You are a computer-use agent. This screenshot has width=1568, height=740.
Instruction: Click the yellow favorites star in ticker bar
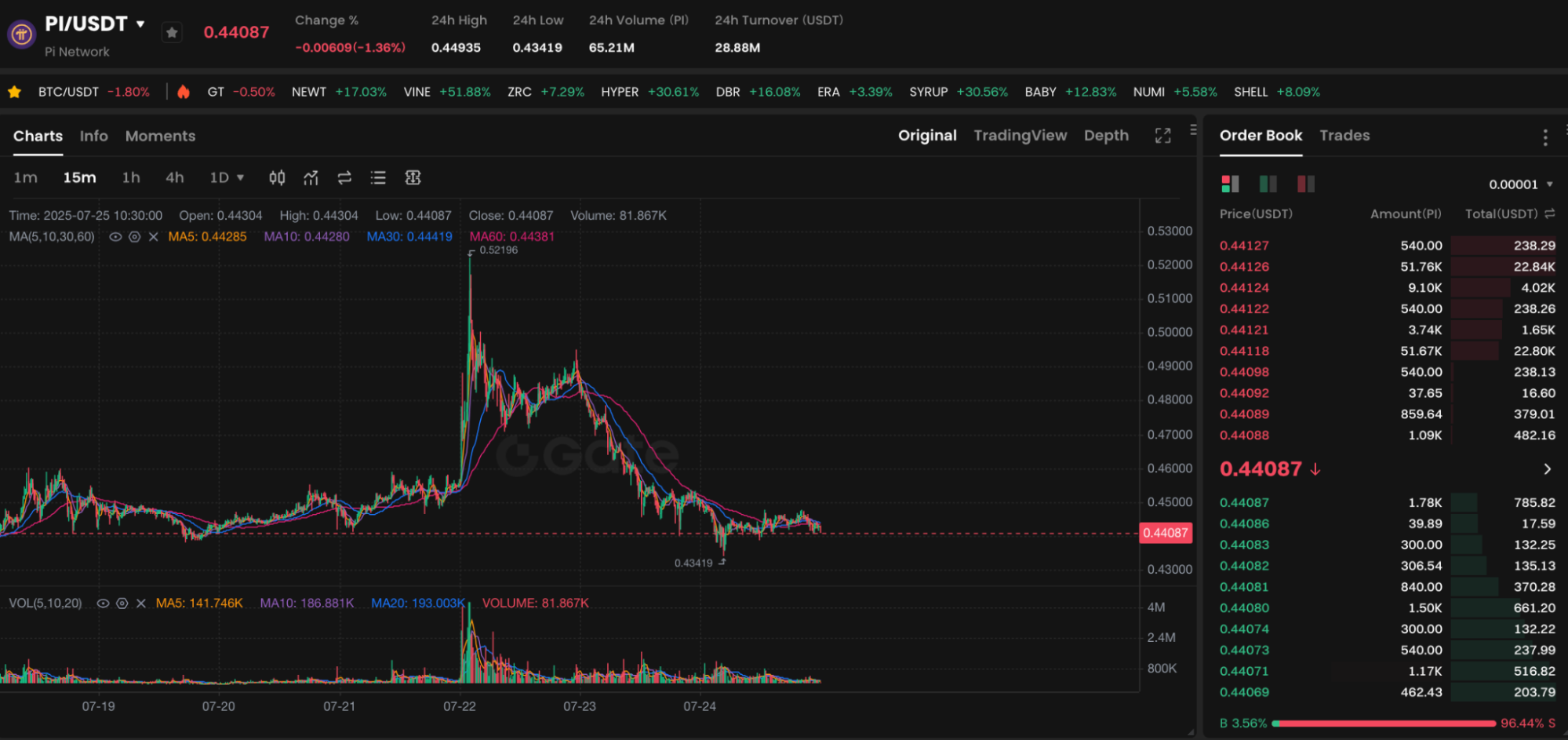pos(14,92)
